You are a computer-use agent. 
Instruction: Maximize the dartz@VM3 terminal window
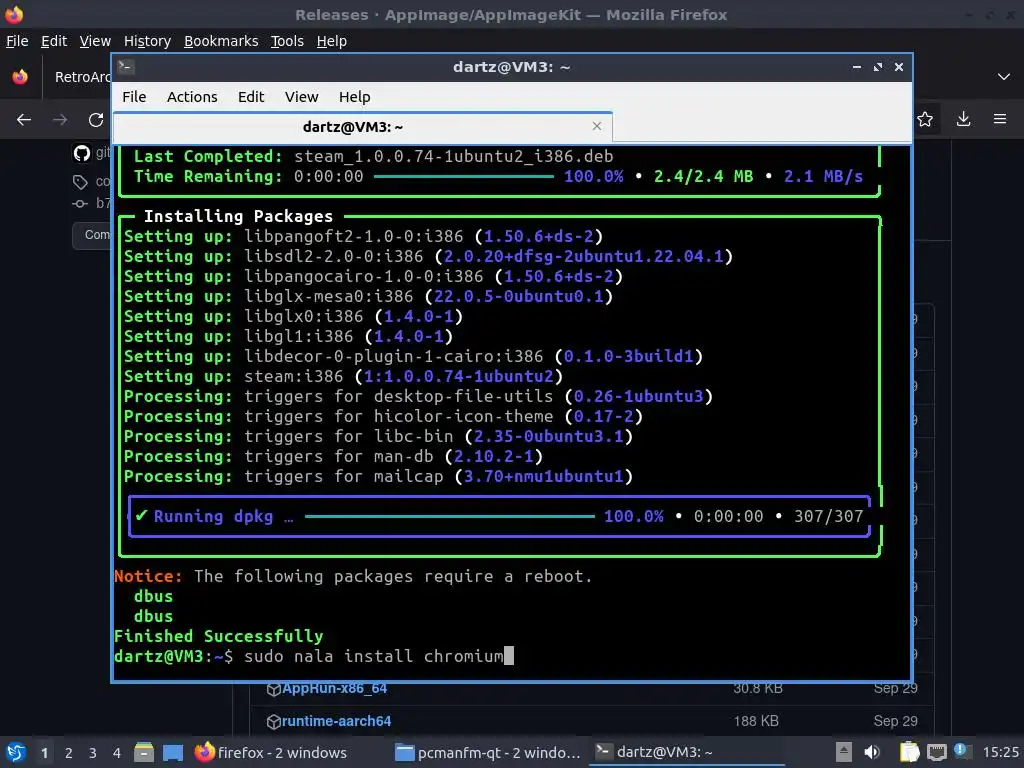coord(878,67)
